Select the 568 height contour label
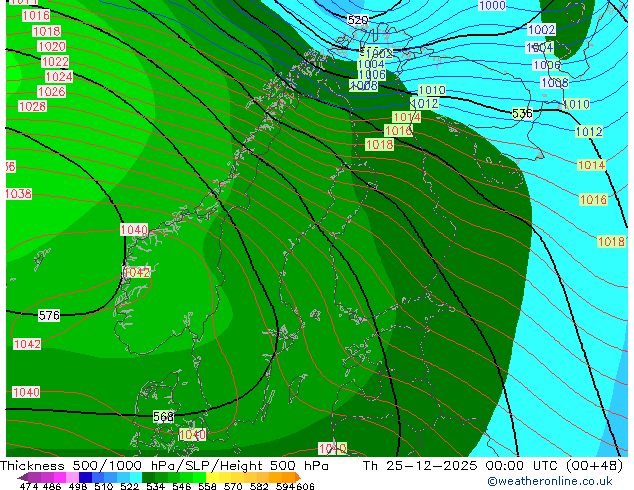This screenshot has width=634, height=490. [163, 416]
